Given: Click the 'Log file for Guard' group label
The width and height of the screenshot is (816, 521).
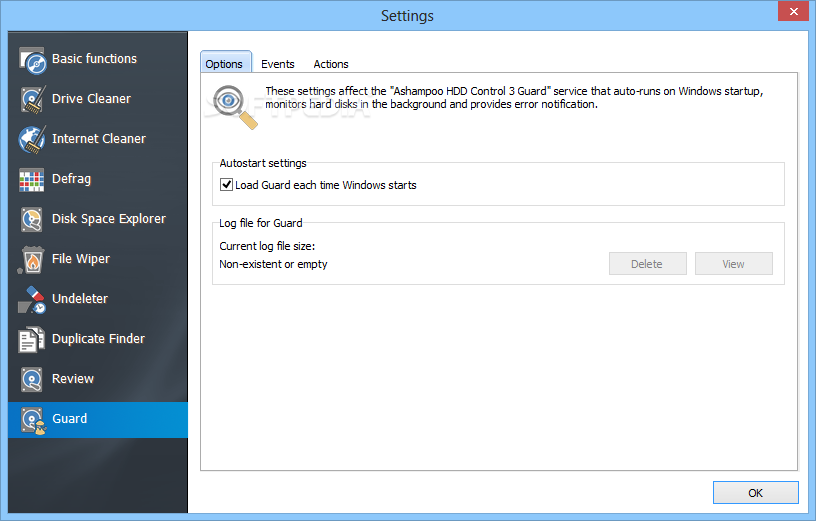Looking at the screenshot, I should coord(261,223).
